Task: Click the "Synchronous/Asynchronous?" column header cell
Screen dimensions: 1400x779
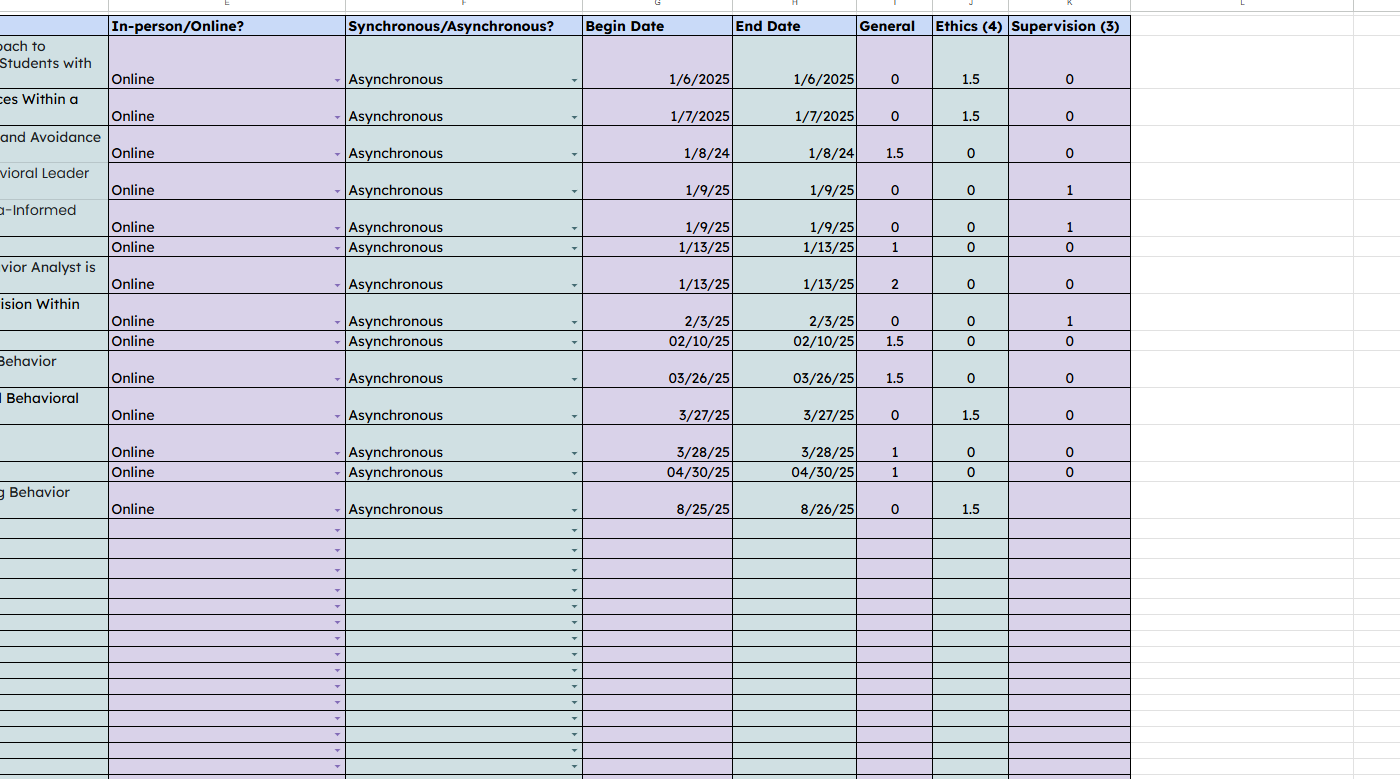Action: 463,26
